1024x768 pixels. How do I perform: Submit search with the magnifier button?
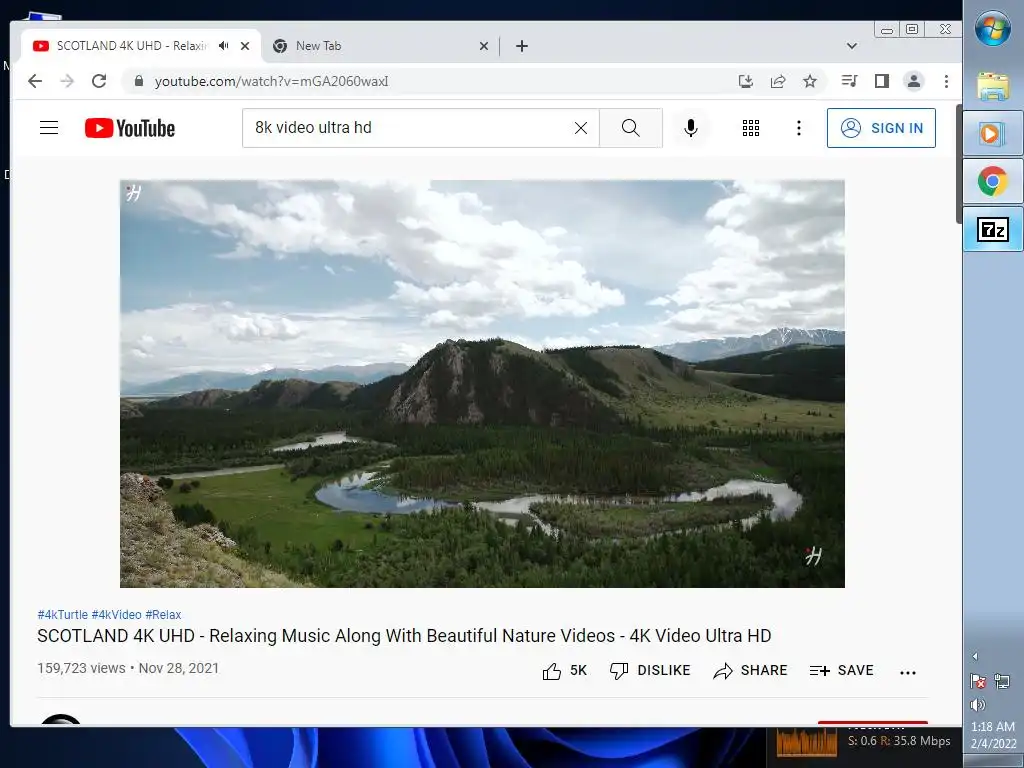pyautogui.click(x=631, y=128)
